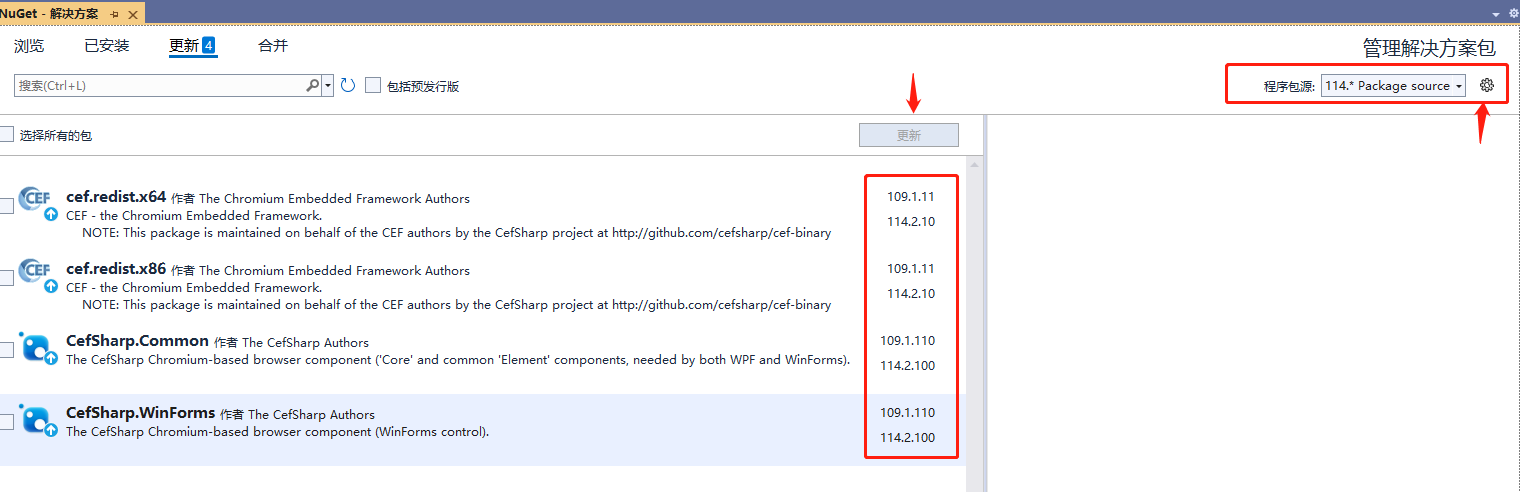Click the refresh icon next to search box
Viewport: 1520px width, 492px height.
click(x=348, y=86)
